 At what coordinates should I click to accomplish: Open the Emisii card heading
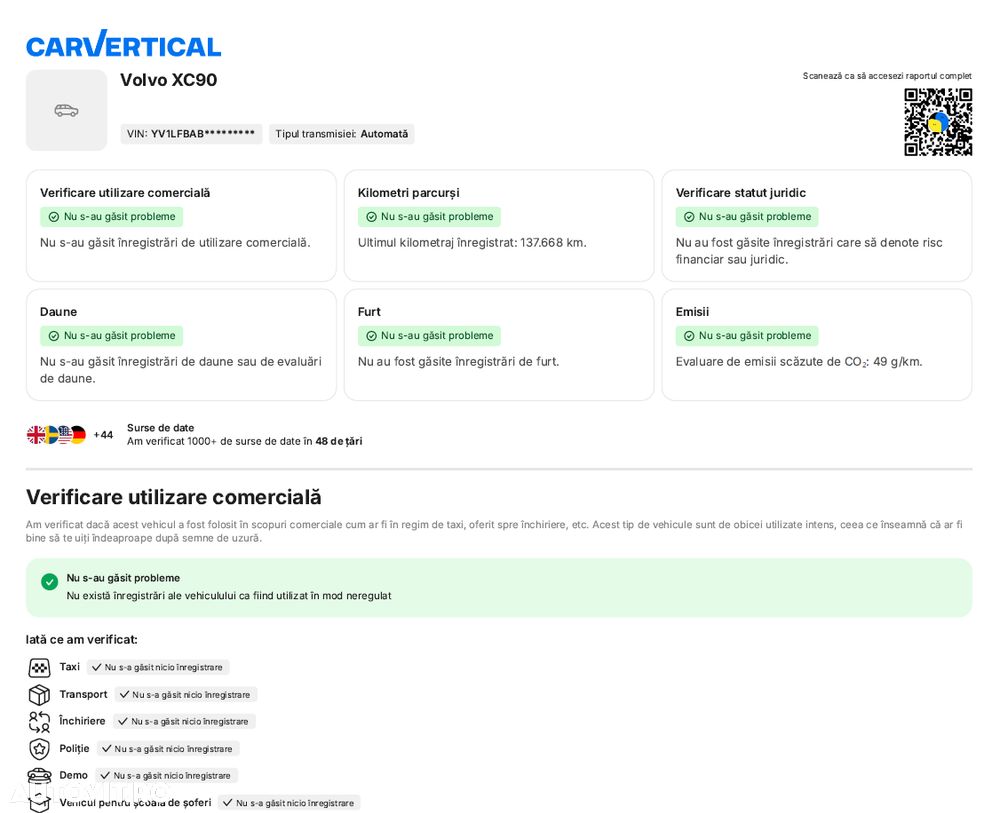[x=693, y=312]
